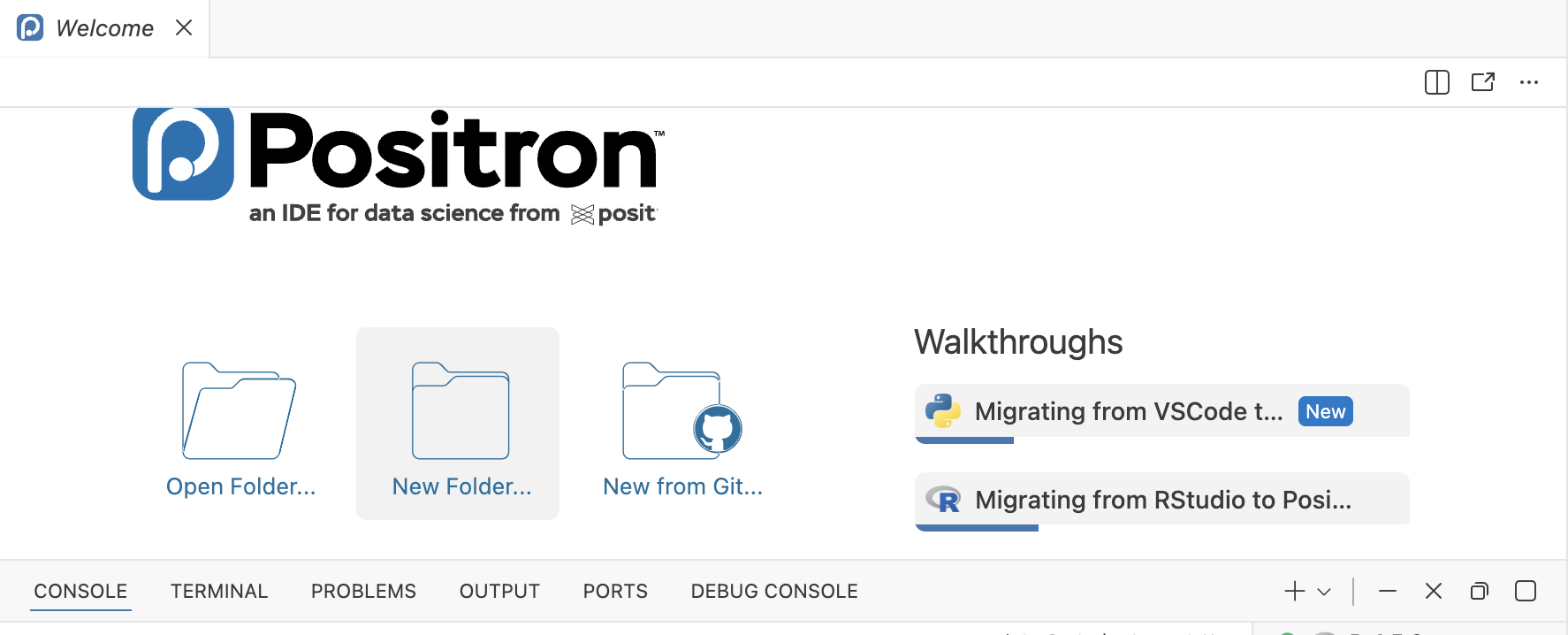The height and width of the screenshot is (635, 1568).
Task: Open Migrating from VSCode walkthrough
Action: (x=1128, y=411)
